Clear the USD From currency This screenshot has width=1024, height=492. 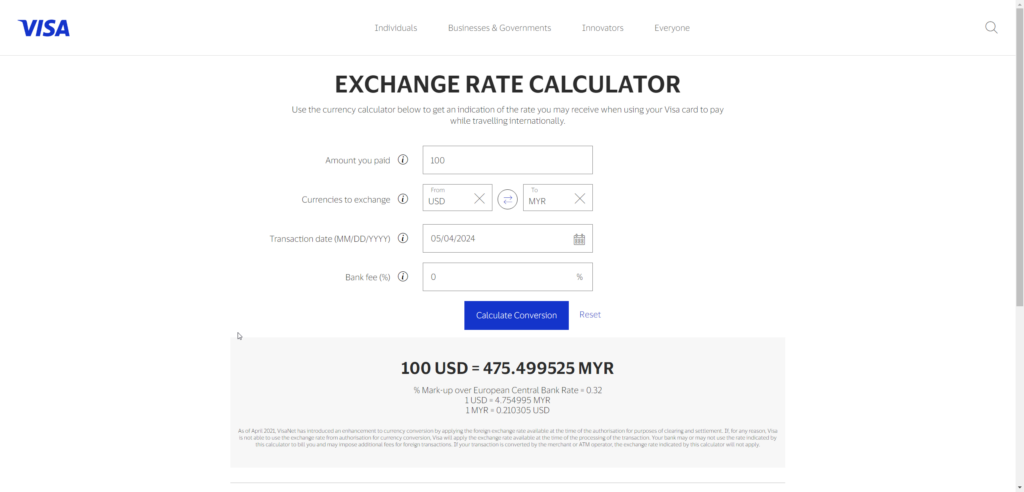[479, 199]
